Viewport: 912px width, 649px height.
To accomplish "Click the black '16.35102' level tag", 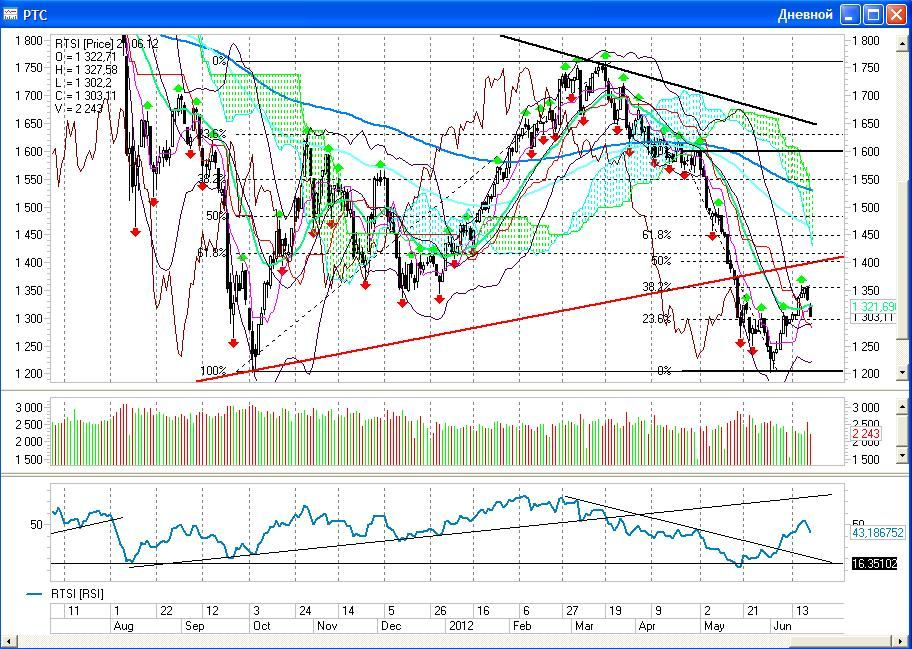I will 875,564.
